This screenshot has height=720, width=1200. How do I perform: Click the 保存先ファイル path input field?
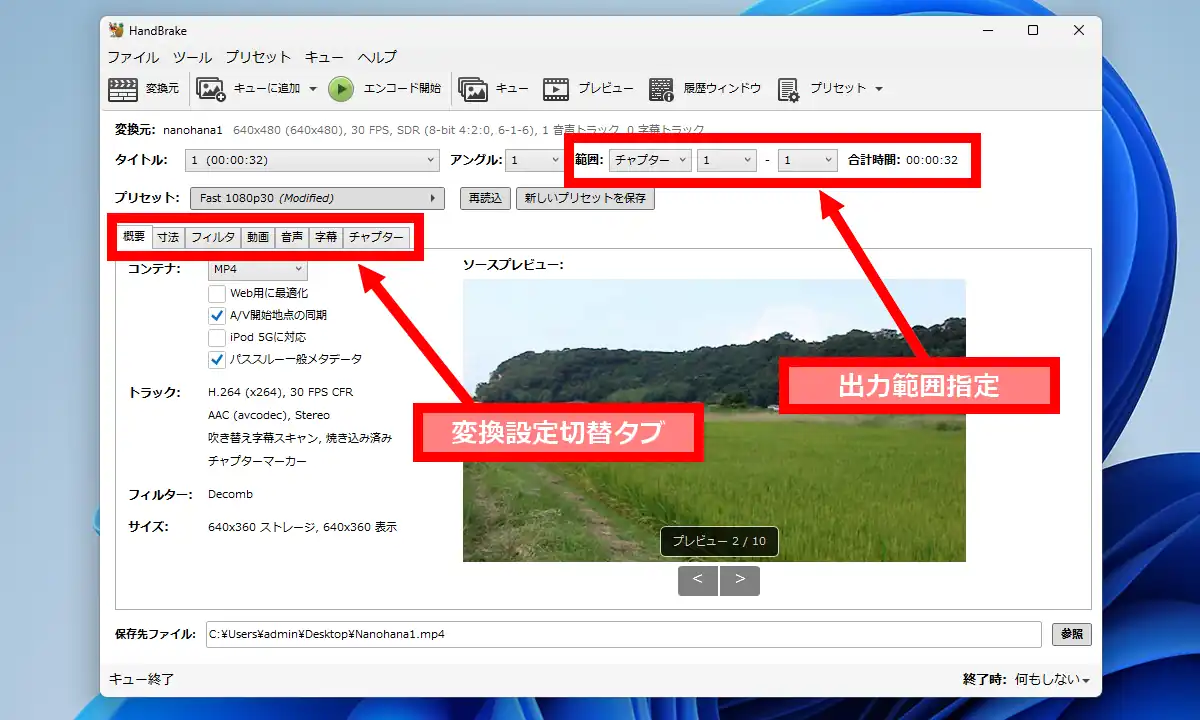click(623, 634)
